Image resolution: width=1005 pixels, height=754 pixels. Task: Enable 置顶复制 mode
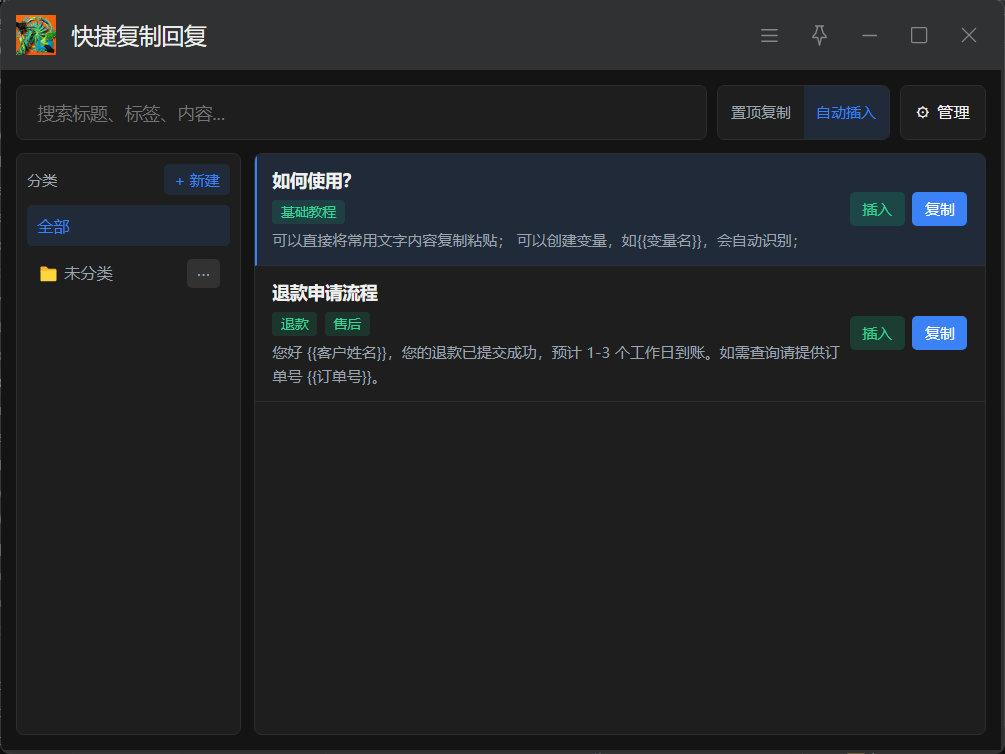click(x=760, y=113)
